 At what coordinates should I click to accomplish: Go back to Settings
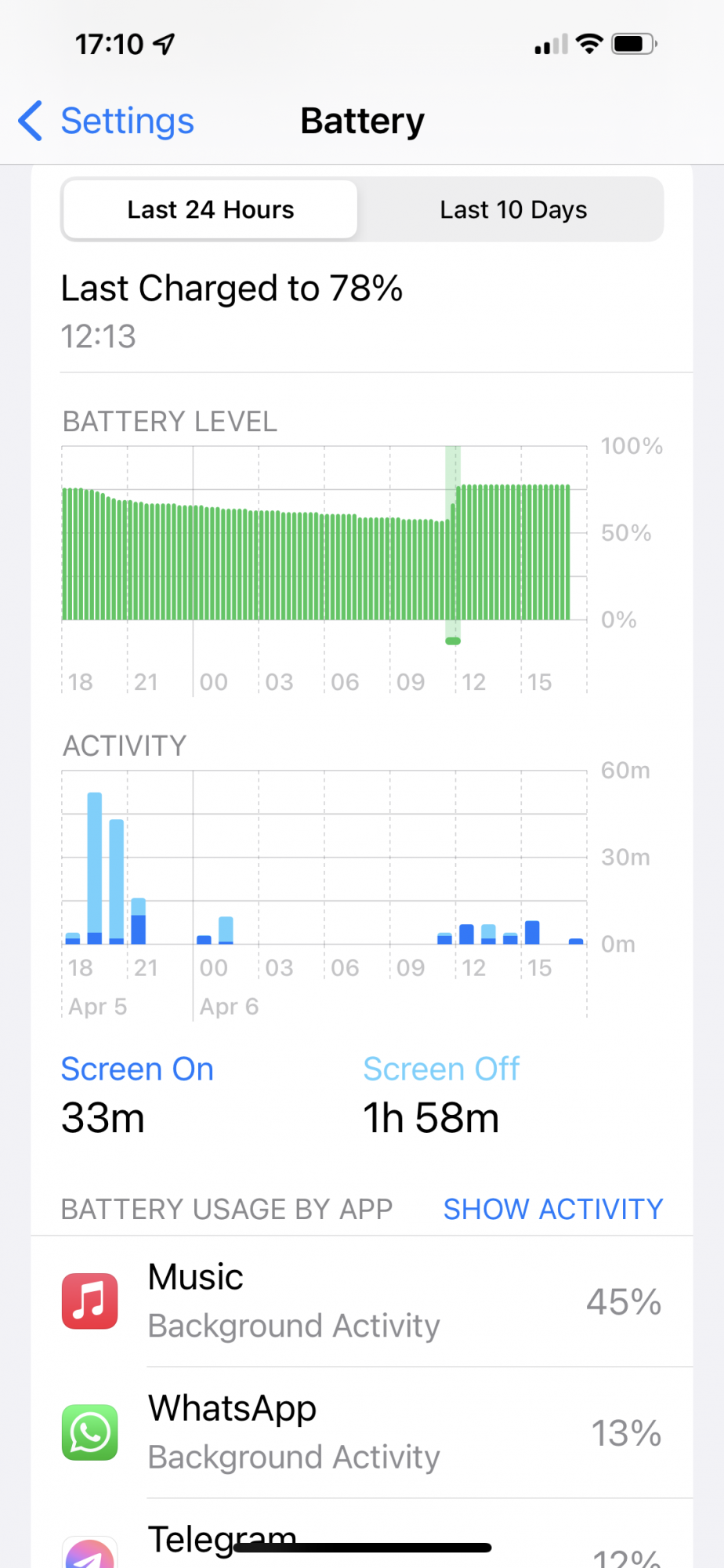coord(127,121)
